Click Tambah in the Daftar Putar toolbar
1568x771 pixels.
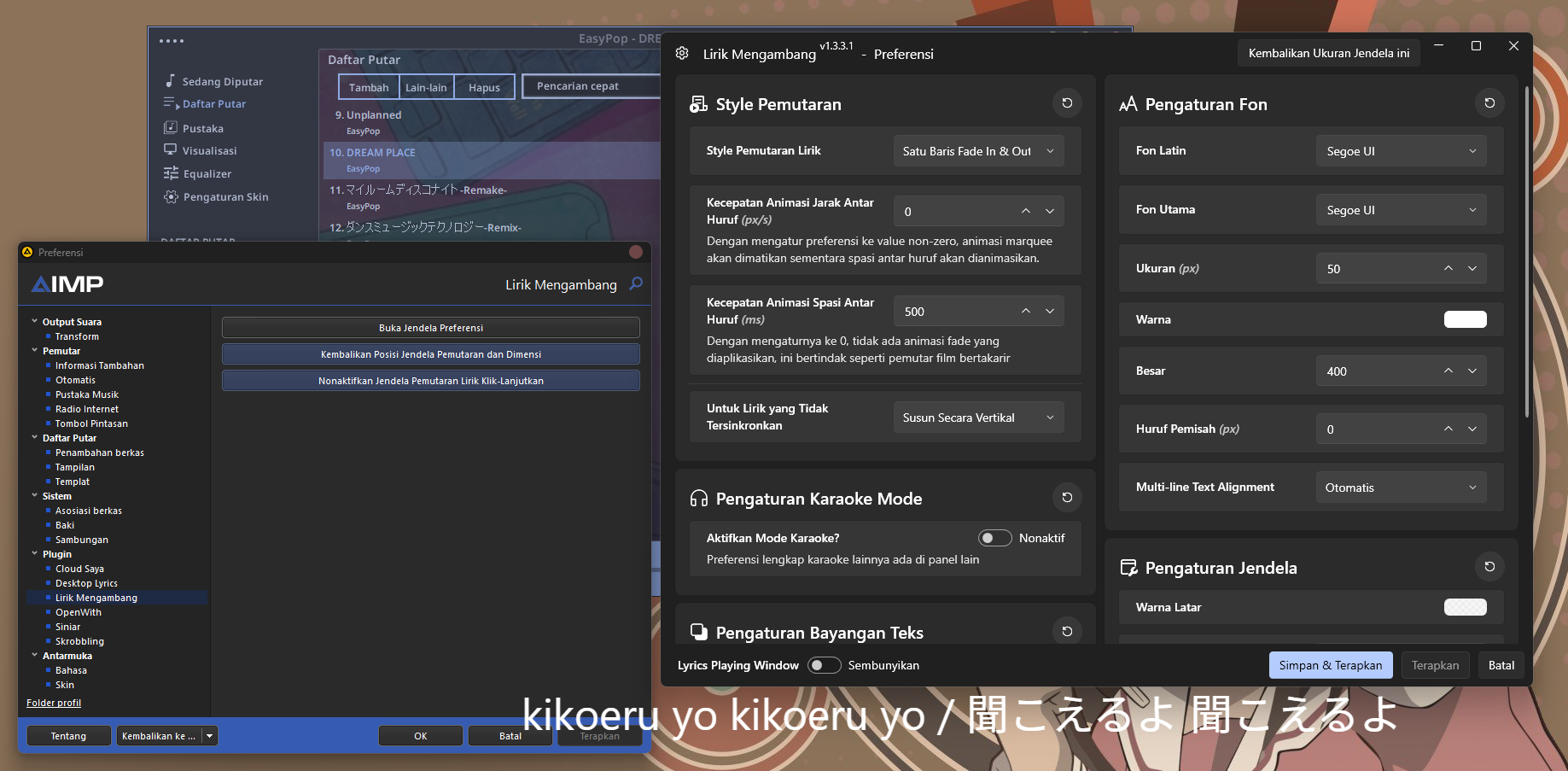pos(369,87)
